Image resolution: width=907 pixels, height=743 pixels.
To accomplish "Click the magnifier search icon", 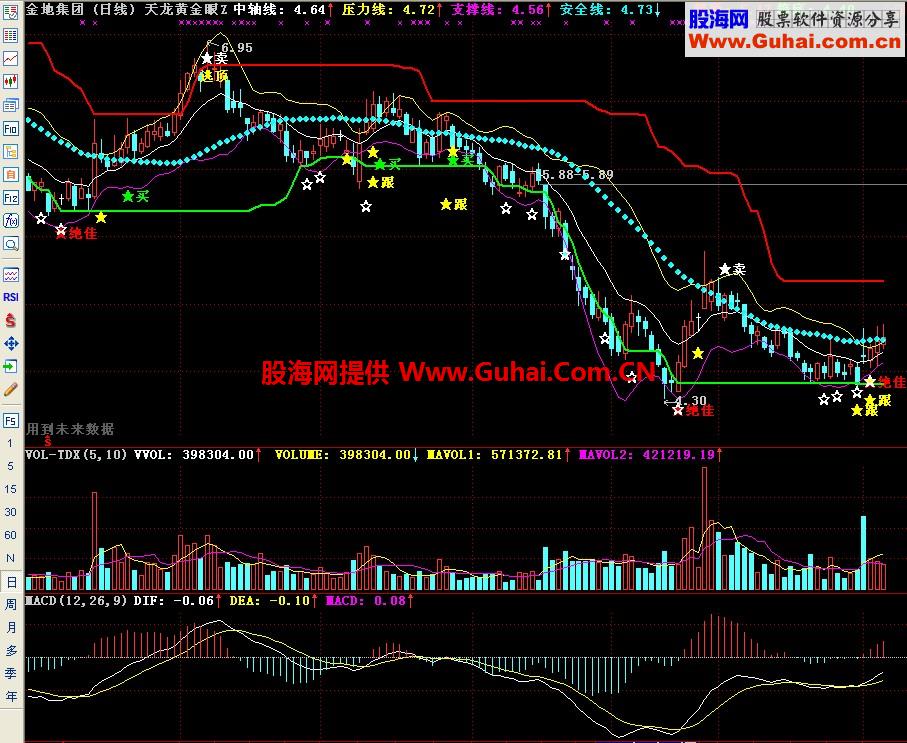I will (10, 244).
